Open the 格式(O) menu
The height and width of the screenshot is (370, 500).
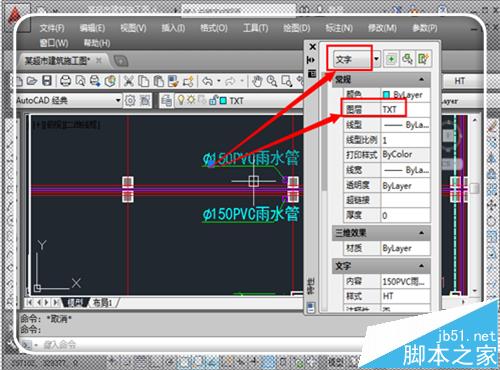pos(214,28)
